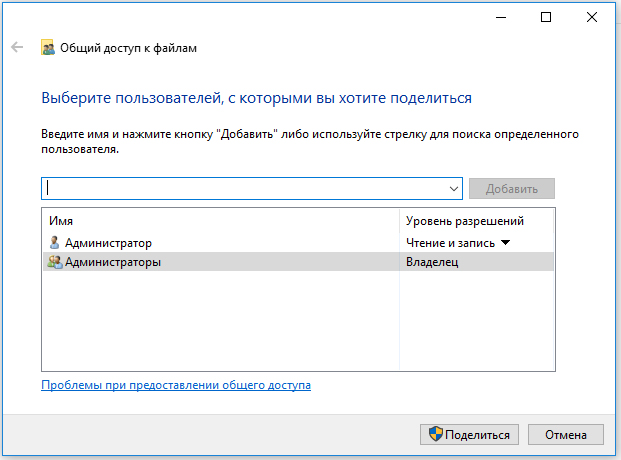The height and width of the screenshot is (460, 621).
Task: Click the Добавить button
Action: pos(512,189)
